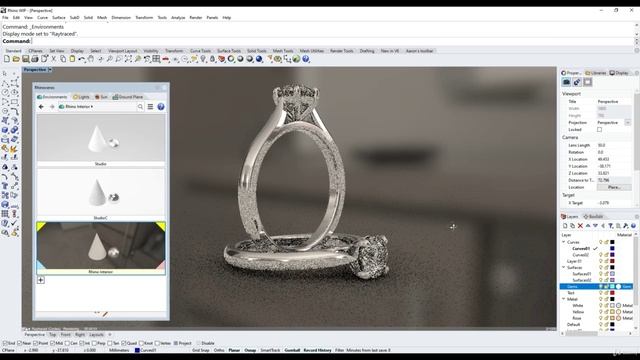Open the Panels menu
This screenshot has width=640, height=360.
[x=212, y=18]
